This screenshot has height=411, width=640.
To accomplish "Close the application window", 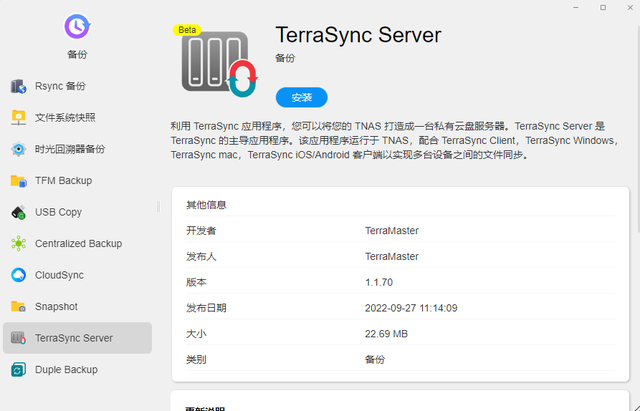I will click(x=630, y=8).
